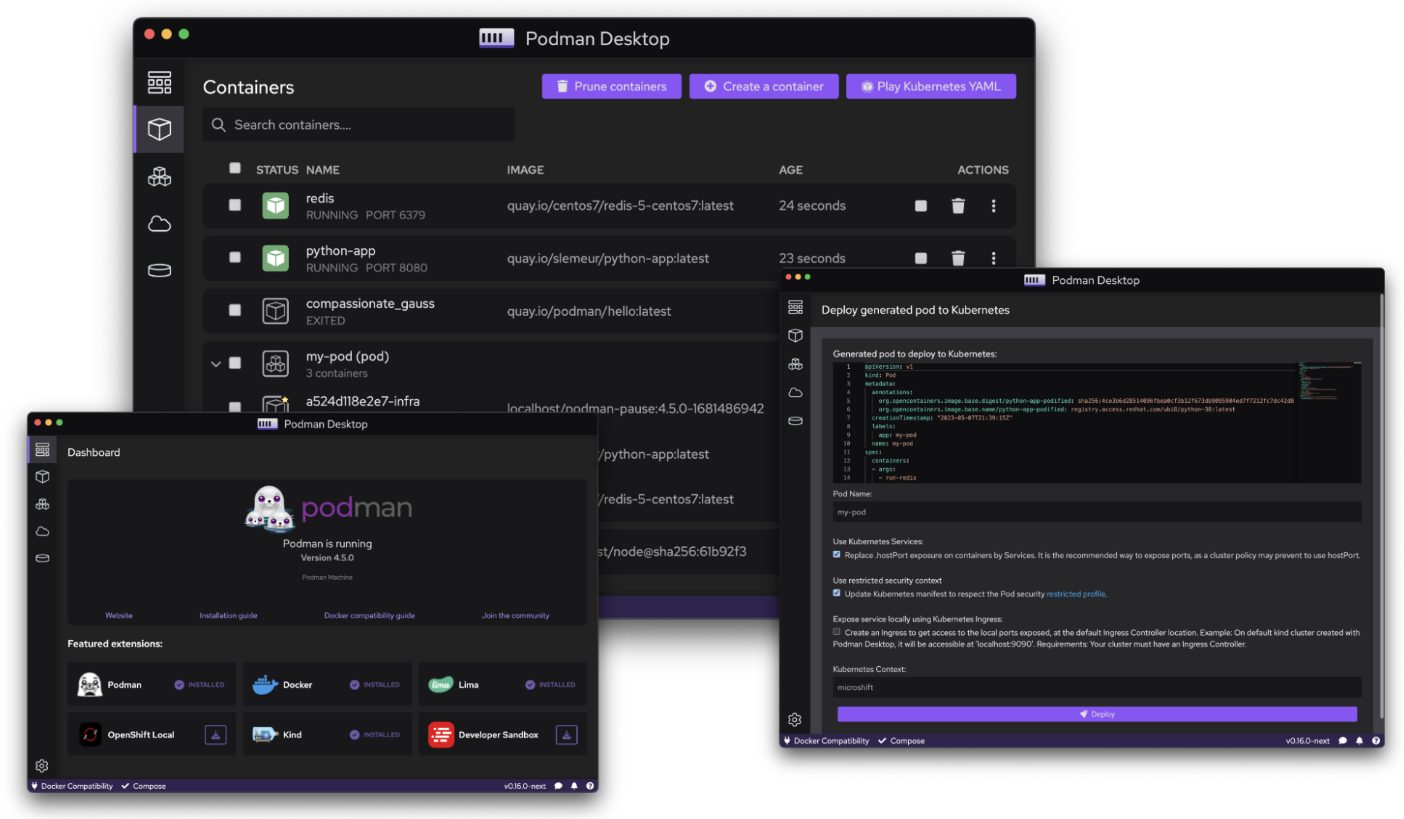This screenshot has width=1404, height=819.
Task: Enable Kubernetes Ingress creation checkbox
Action: [x=837, y=632]
